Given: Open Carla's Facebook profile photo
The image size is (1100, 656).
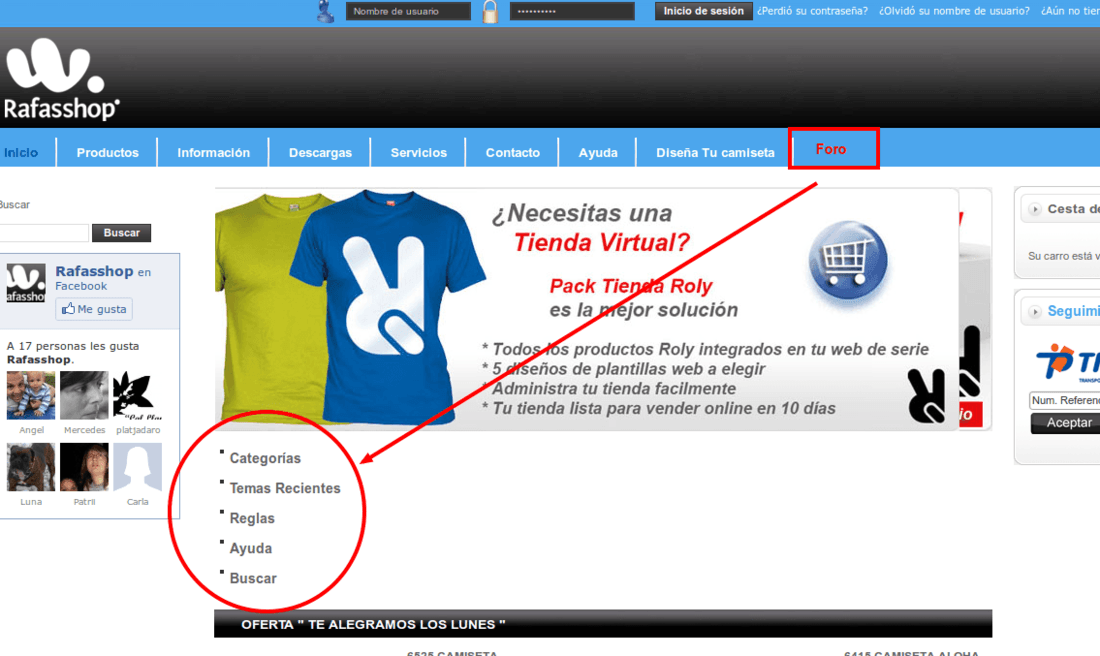Looking at the screenshot, I should pyautogui.click(x=138, y=467).
